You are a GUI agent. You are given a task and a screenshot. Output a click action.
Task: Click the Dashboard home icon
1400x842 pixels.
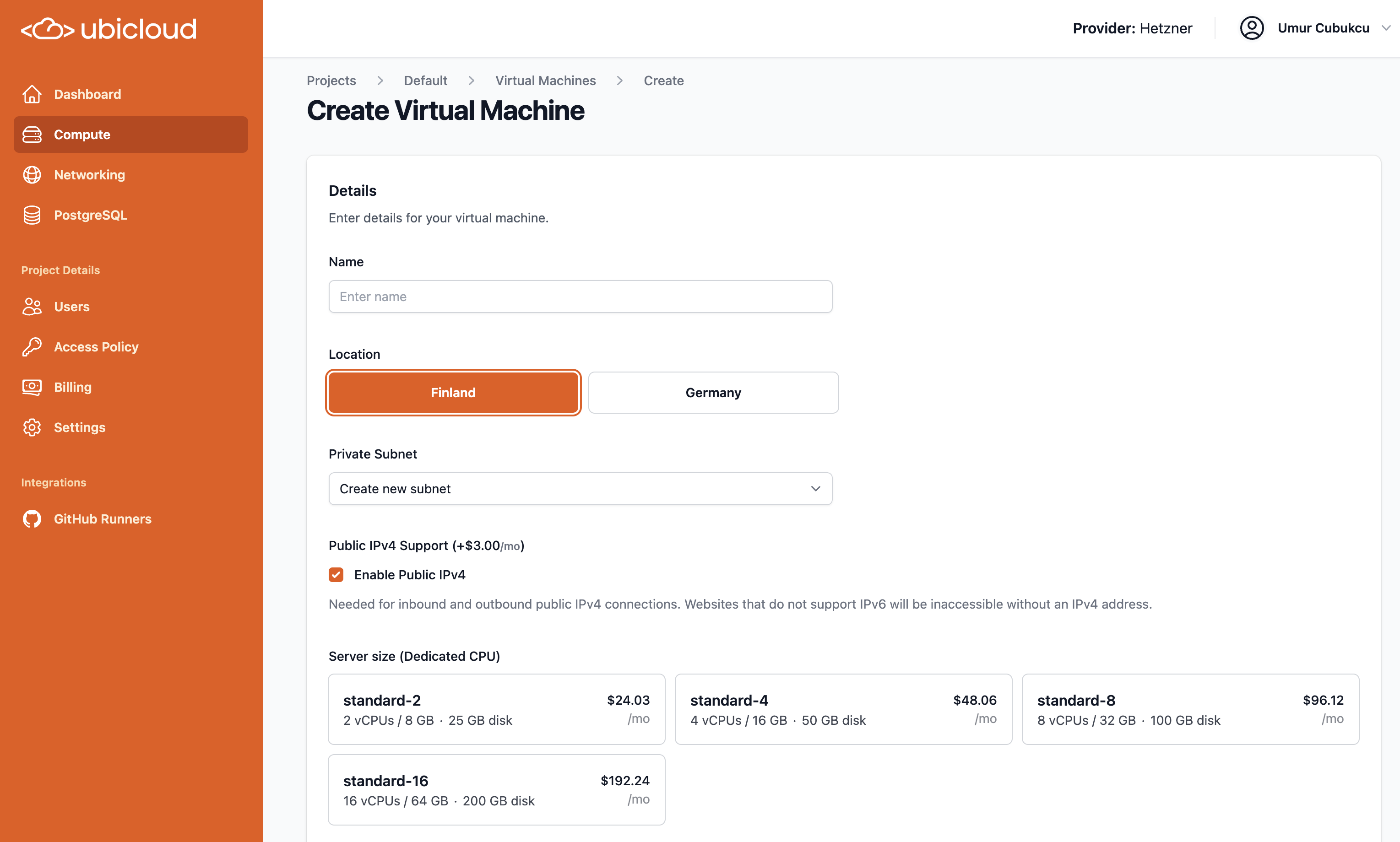pyautogui.click(x=32, y=94)
